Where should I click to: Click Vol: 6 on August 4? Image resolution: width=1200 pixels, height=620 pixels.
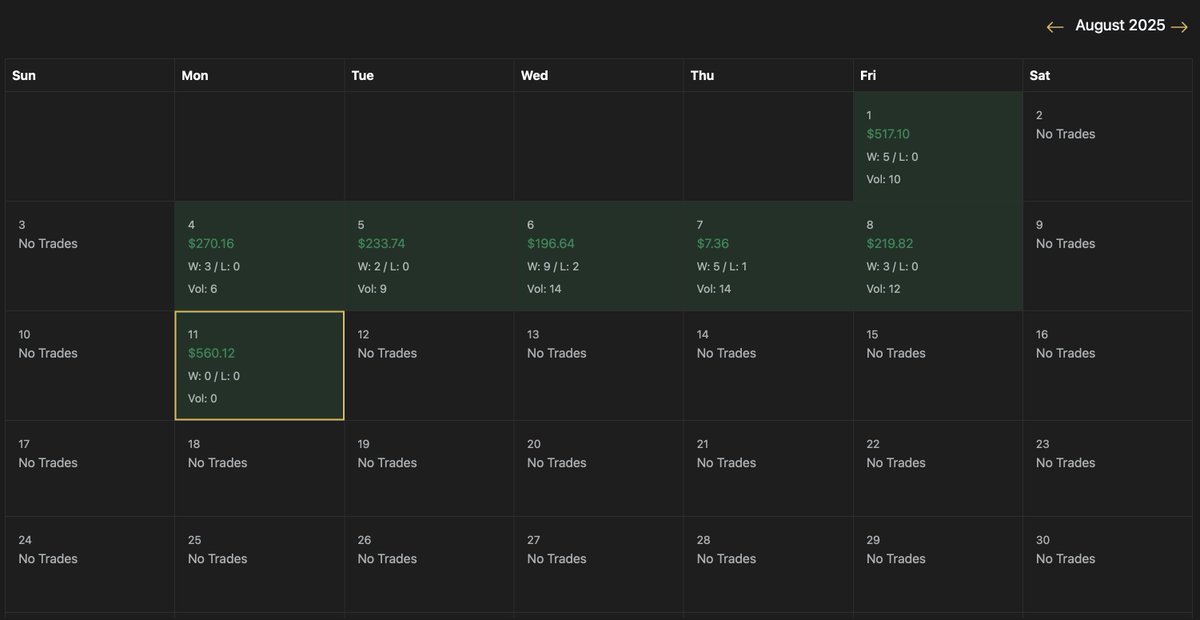202,289
